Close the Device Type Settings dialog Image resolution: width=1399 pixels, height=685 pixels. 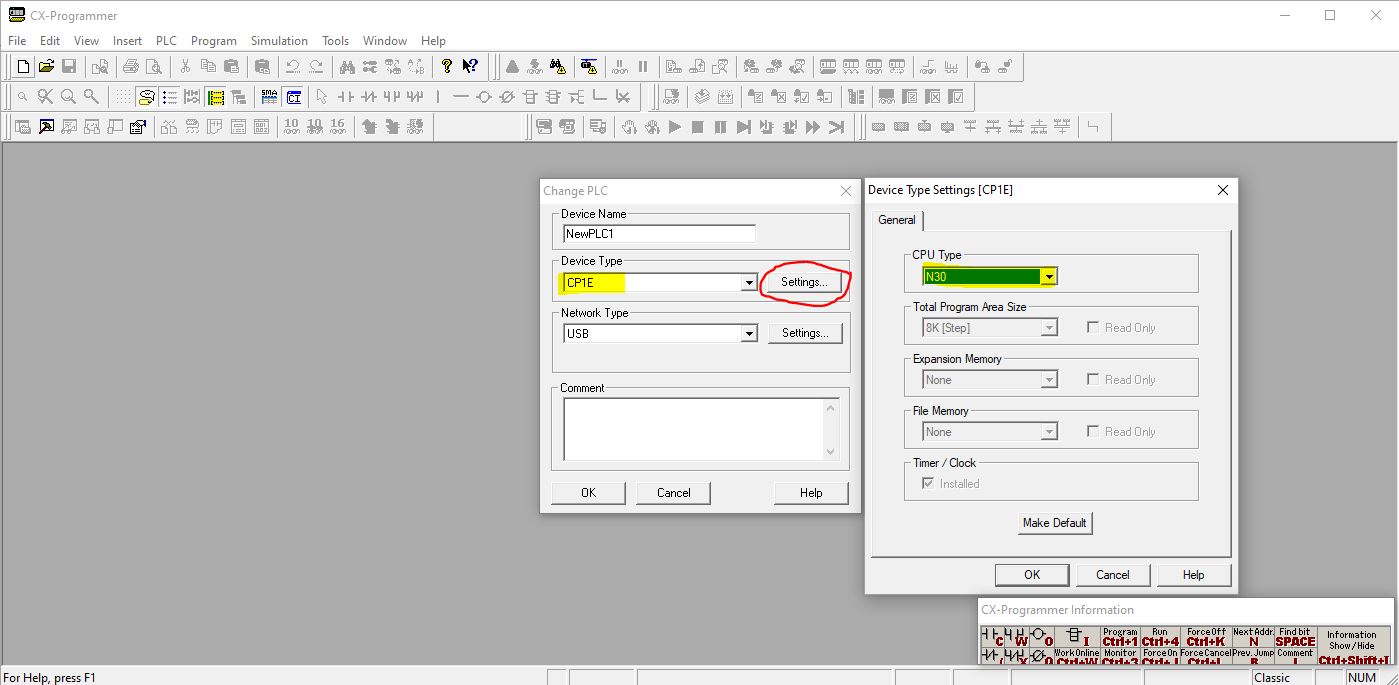coord(1222,190)
